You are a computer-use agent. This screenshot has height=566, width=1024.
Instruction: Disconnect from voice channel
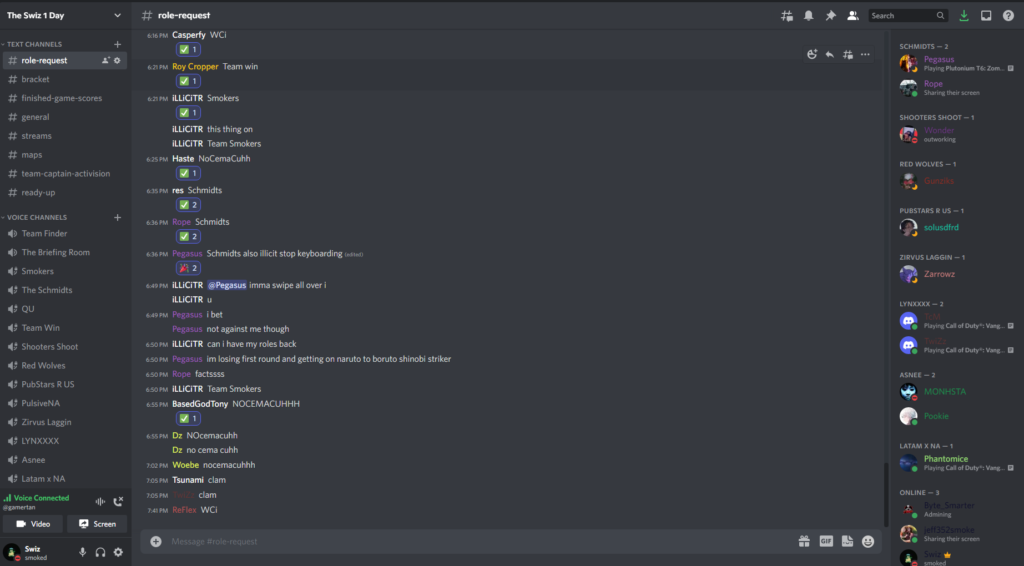(118, 501)
